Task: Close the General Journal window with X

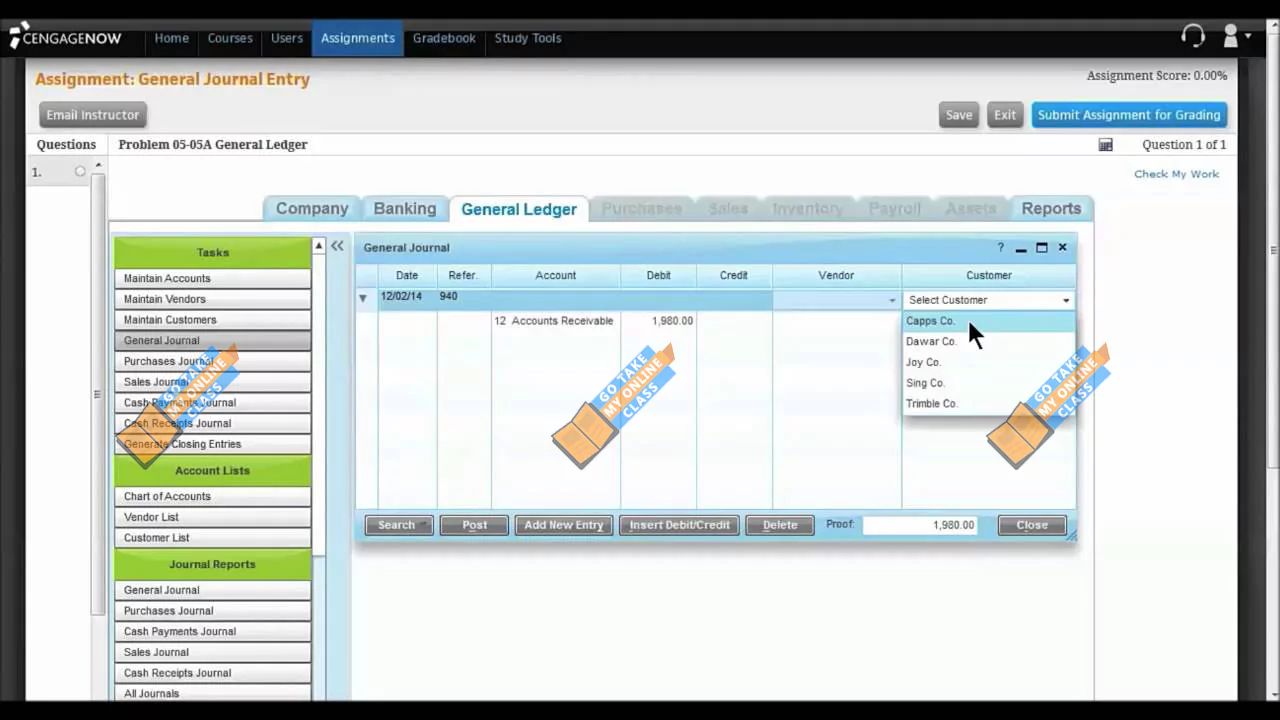Action: (1062, 247)
